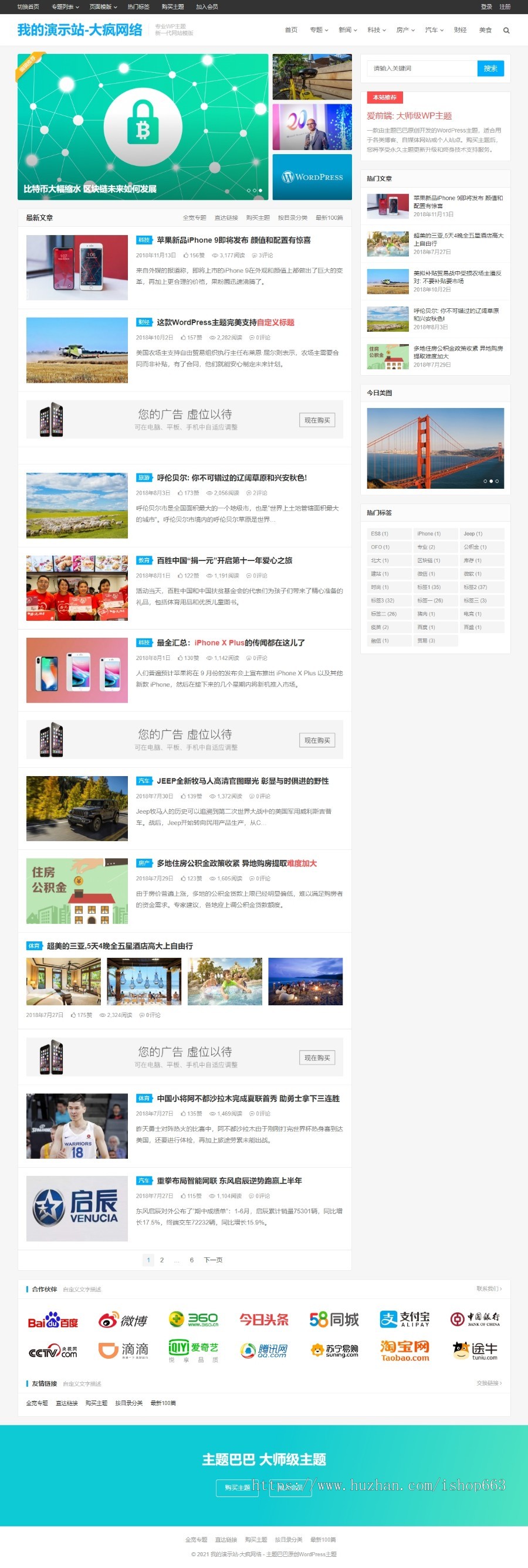Open the Alipay 支付宝 partner logo

coord(405,1319)
